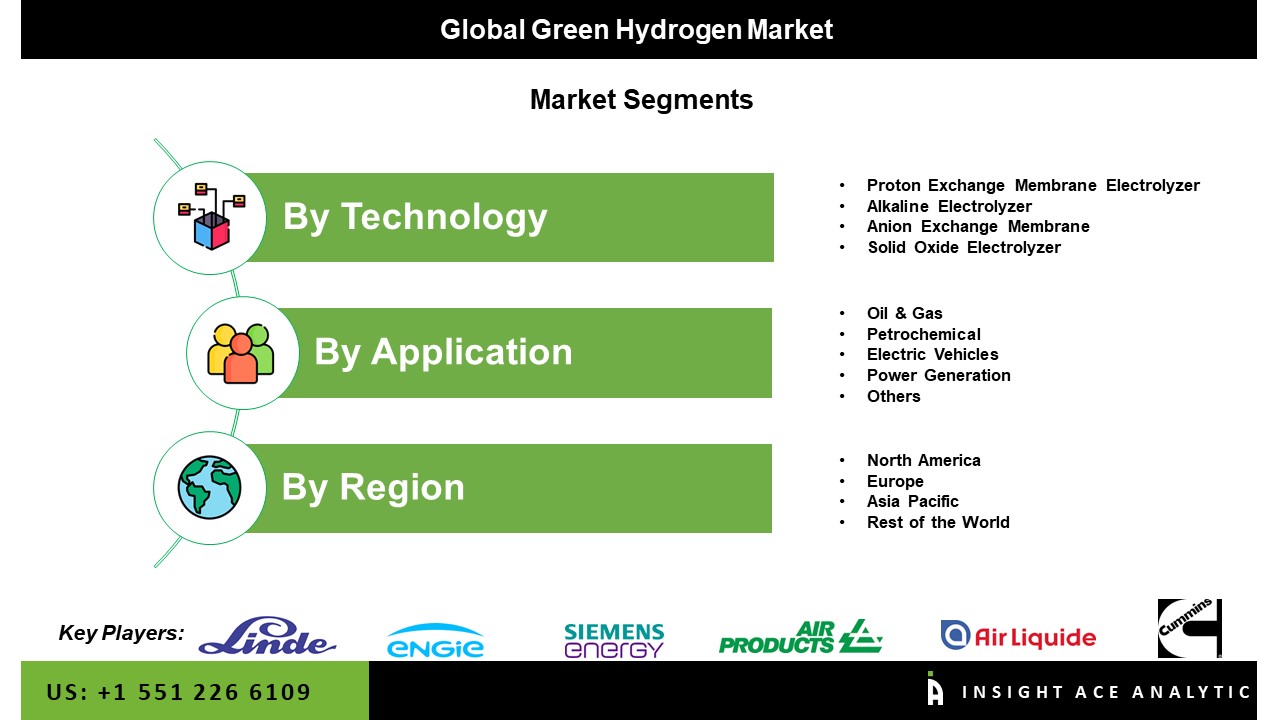Click the Electric Vehicles bullet item

tap(932, 354)
